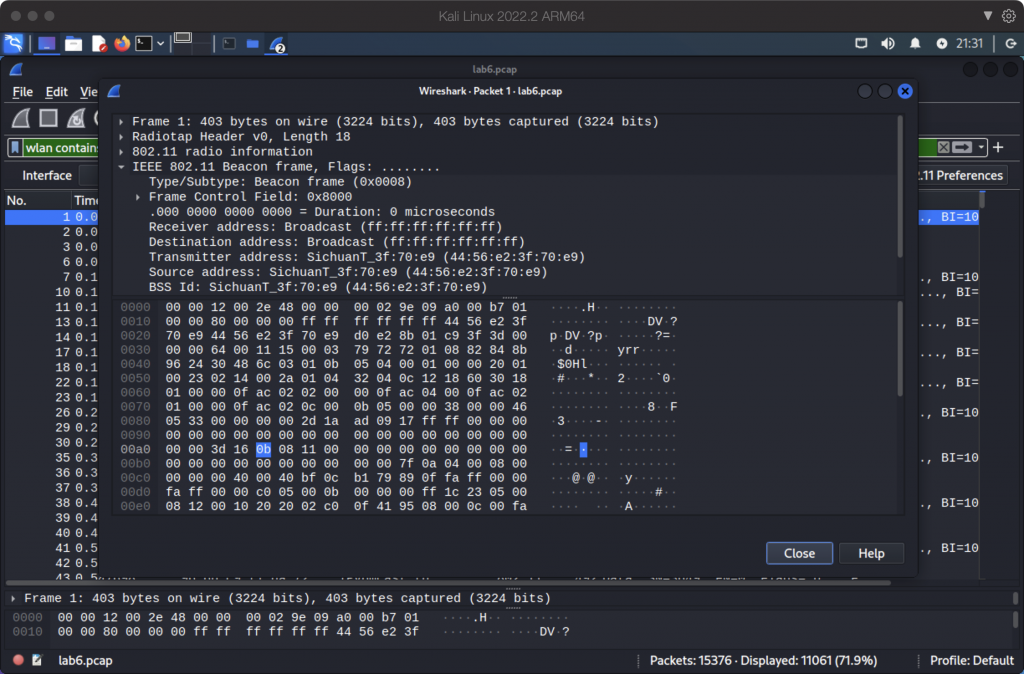1024x674 pixels.
Task: Select packet number 13 in packet list
Action: click(52, 322)
